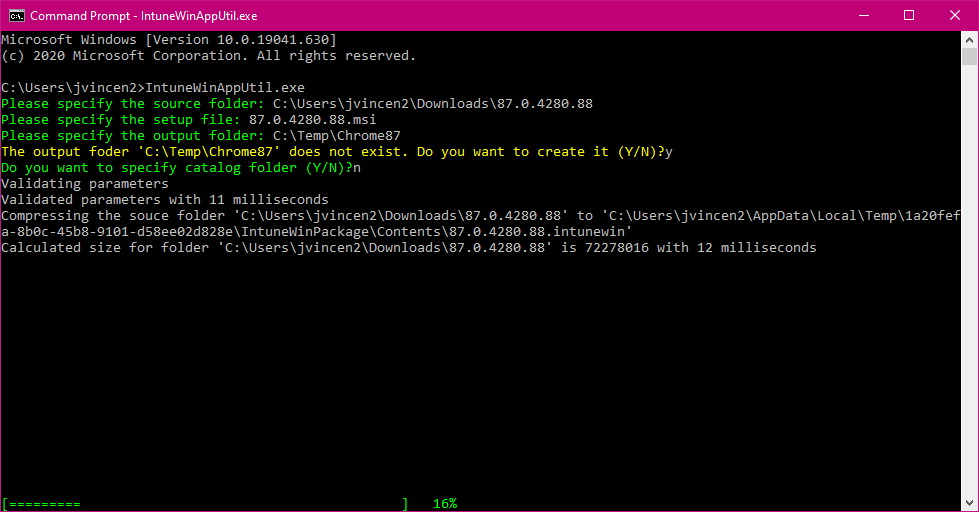
Task: Click 'Please specify the setup file' line
Action: point(189,120)
